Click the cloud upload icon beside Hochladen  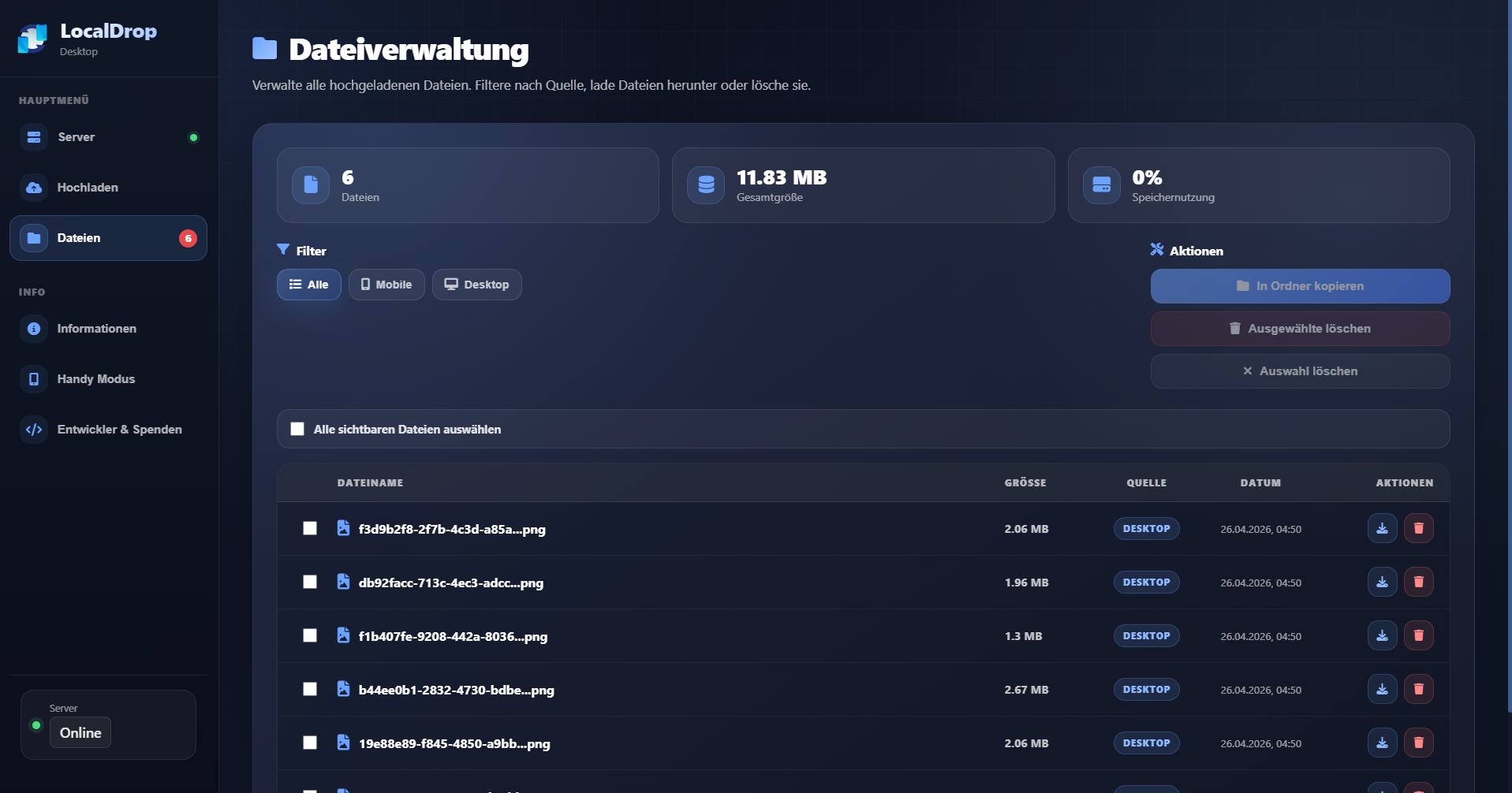click(x=34, y=188)
